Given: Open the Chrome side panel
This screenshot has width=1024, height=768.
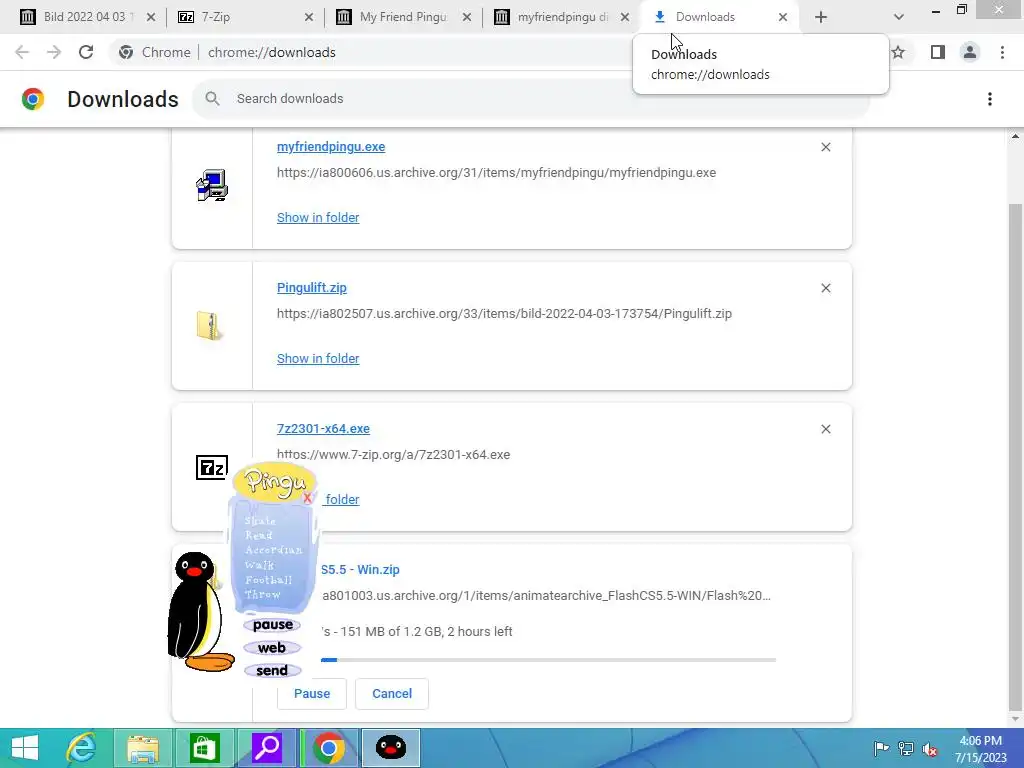Looking at the screenshot, I should point(938,52).
